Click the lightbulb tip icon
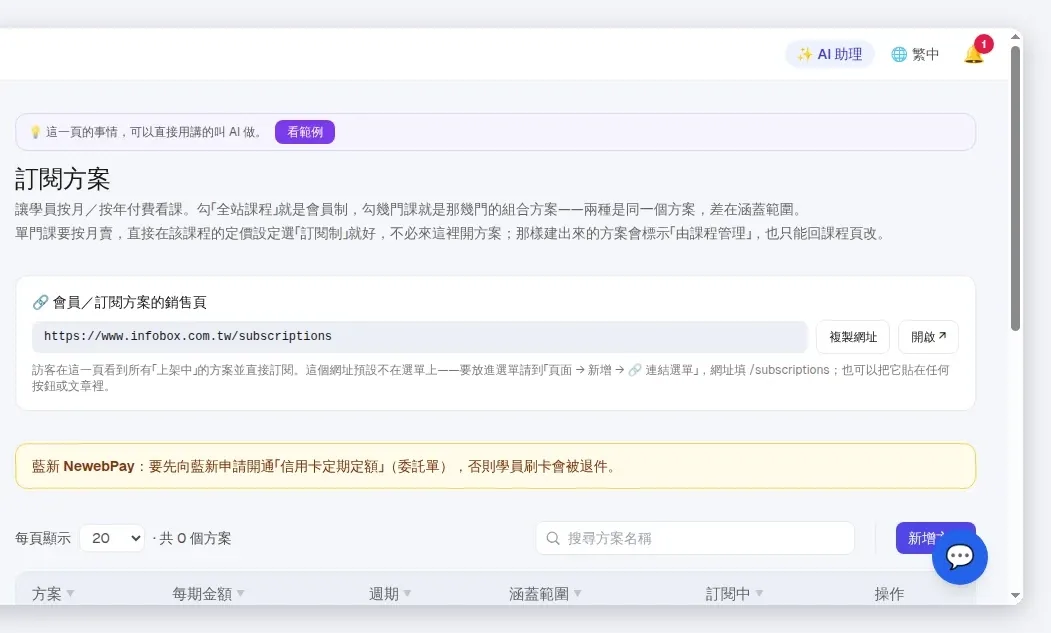1051x633 pixels. 36,132
